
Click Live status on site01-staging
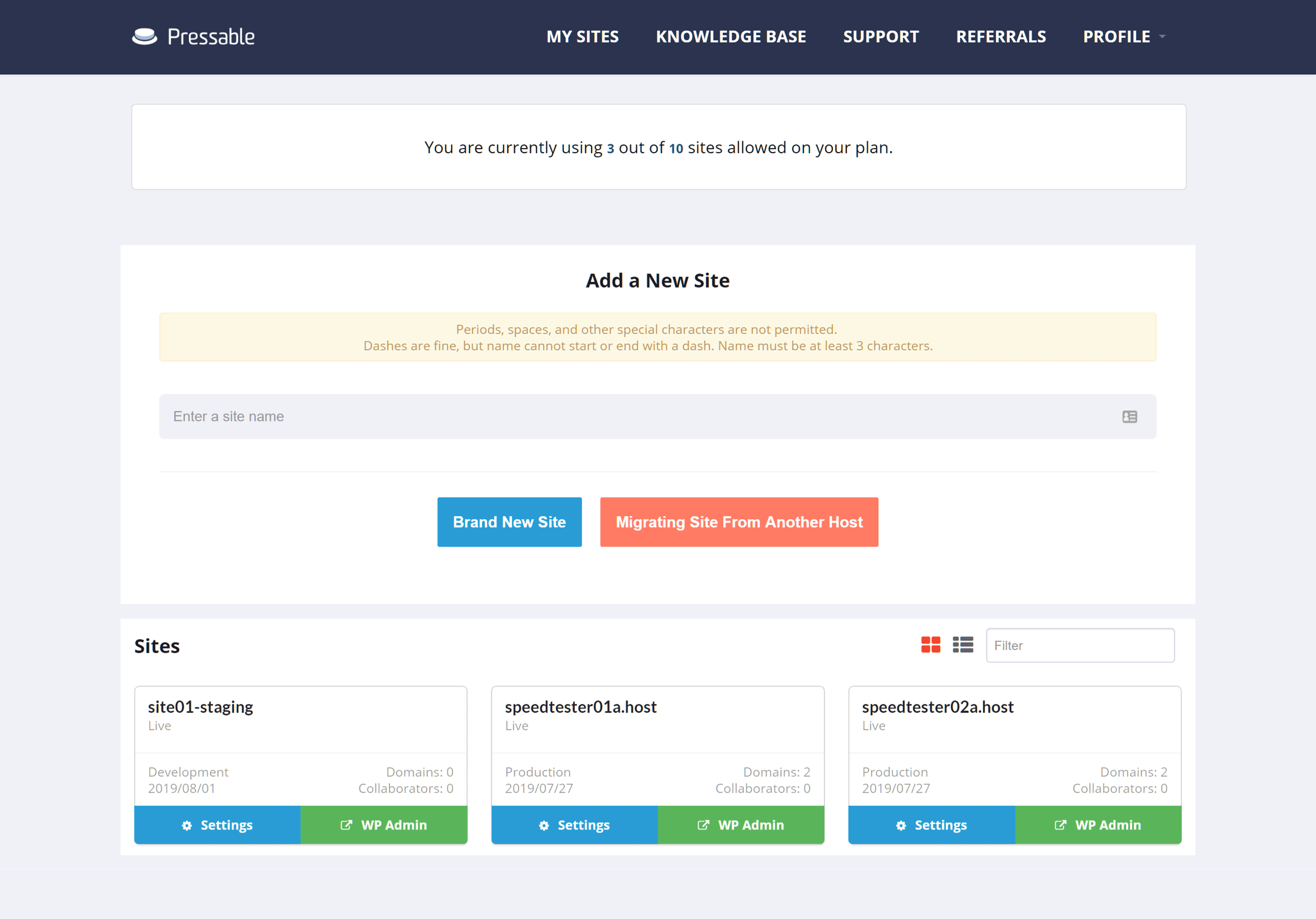[159, 726]
